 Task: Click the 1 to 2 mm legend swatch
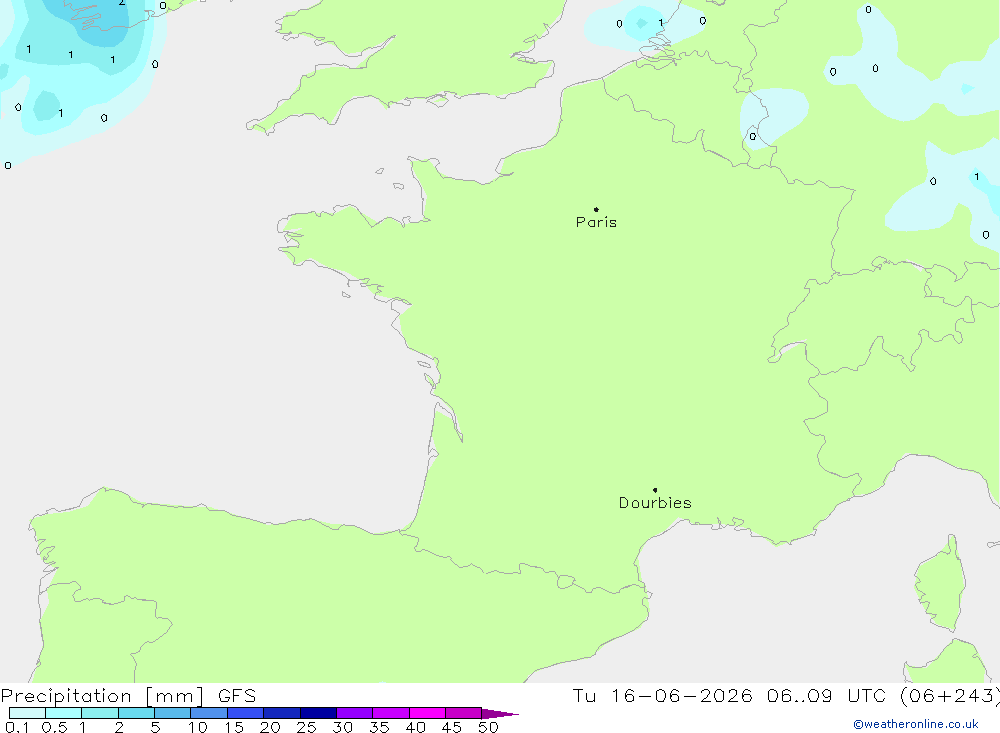coord(99,713)
